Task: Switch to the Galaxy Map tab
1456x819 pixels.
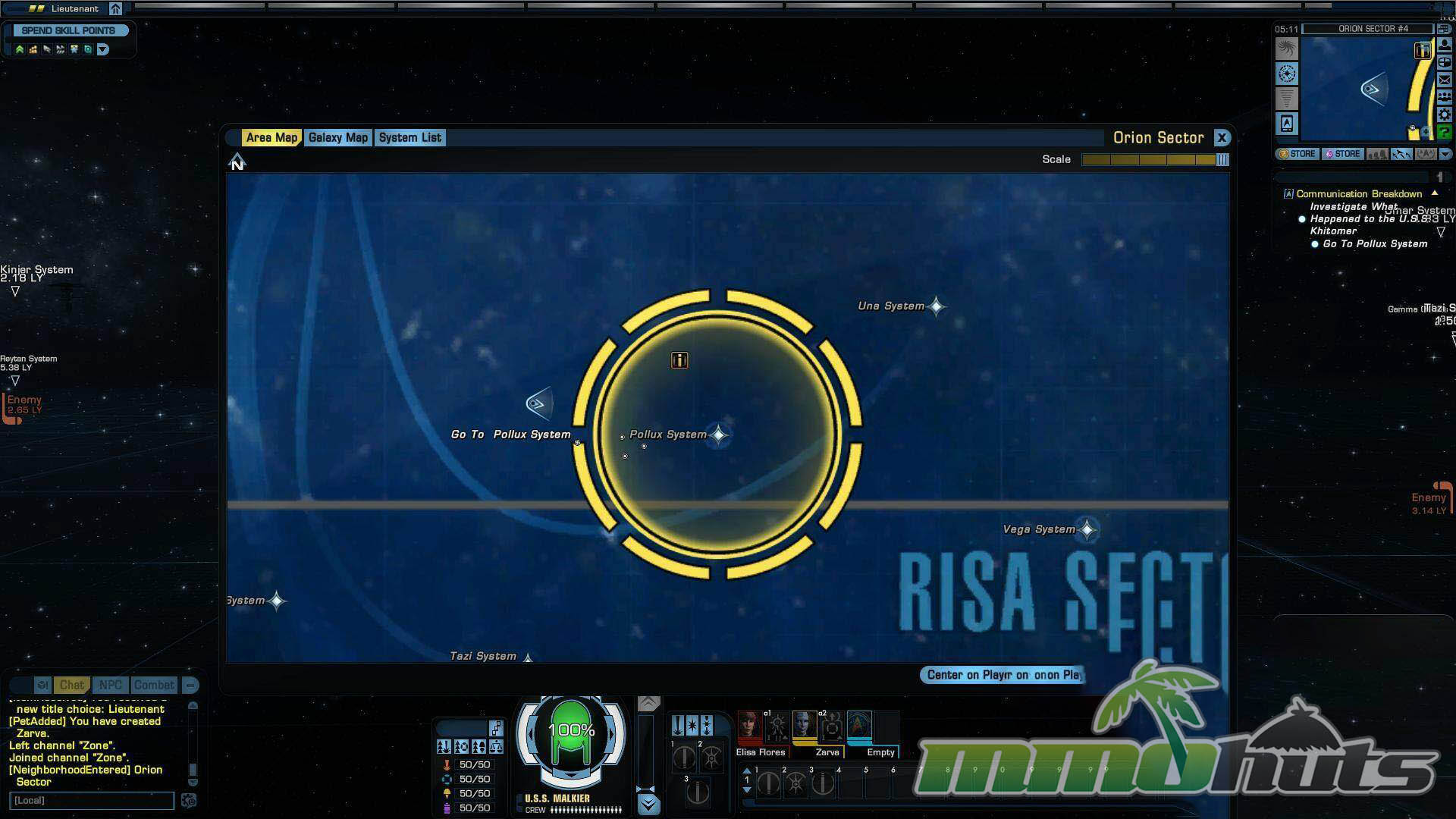Action: coord(337,137)
